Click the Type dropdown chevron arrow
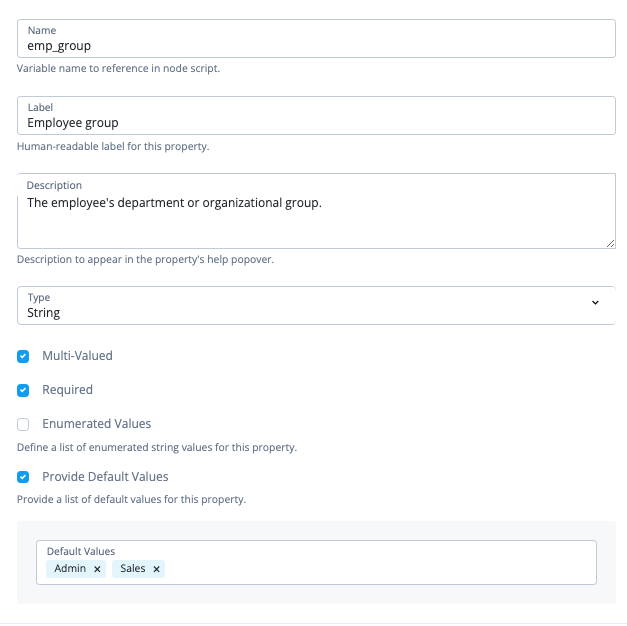Image resolution: width=627 pixels, height=626 pixels. tap(595, 303)
